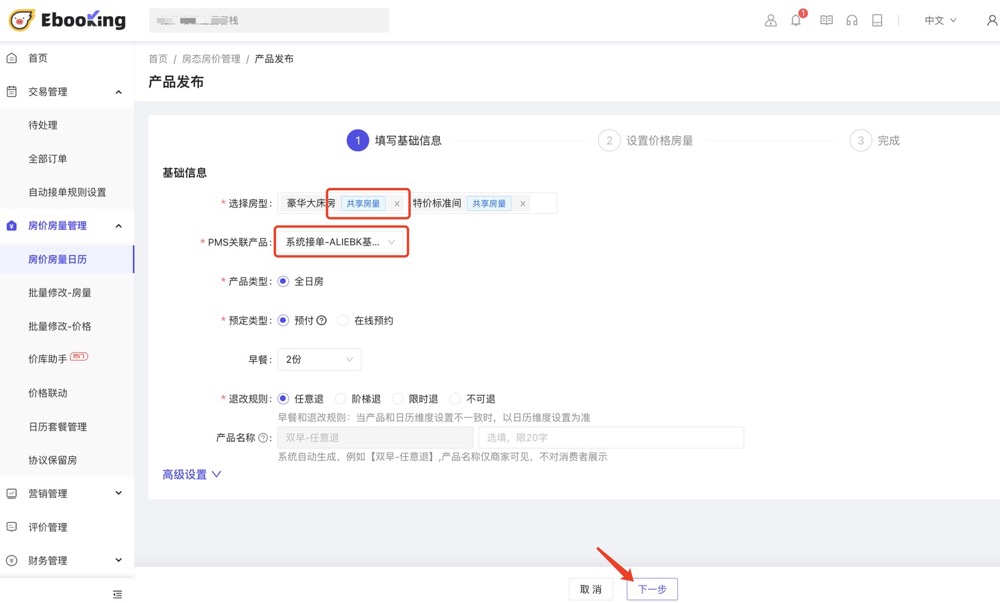Go to 全部订单 in sidebar
This screenshot has height=603, width=1000.
[48, 159]
